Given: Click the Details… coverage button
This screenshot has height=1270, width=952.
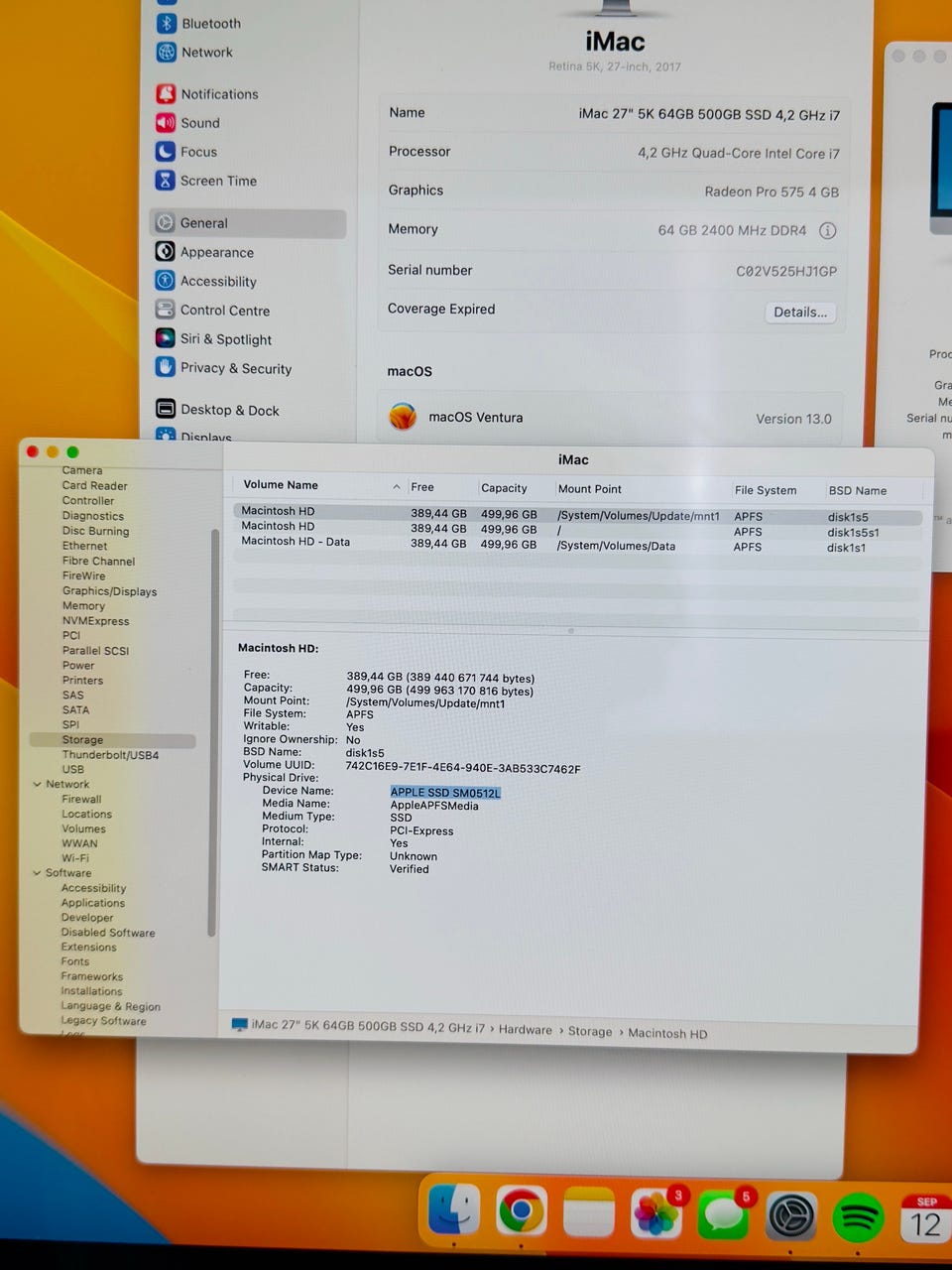Looking at the screenshot, I should pyautogui.click(x=799, y=312).
